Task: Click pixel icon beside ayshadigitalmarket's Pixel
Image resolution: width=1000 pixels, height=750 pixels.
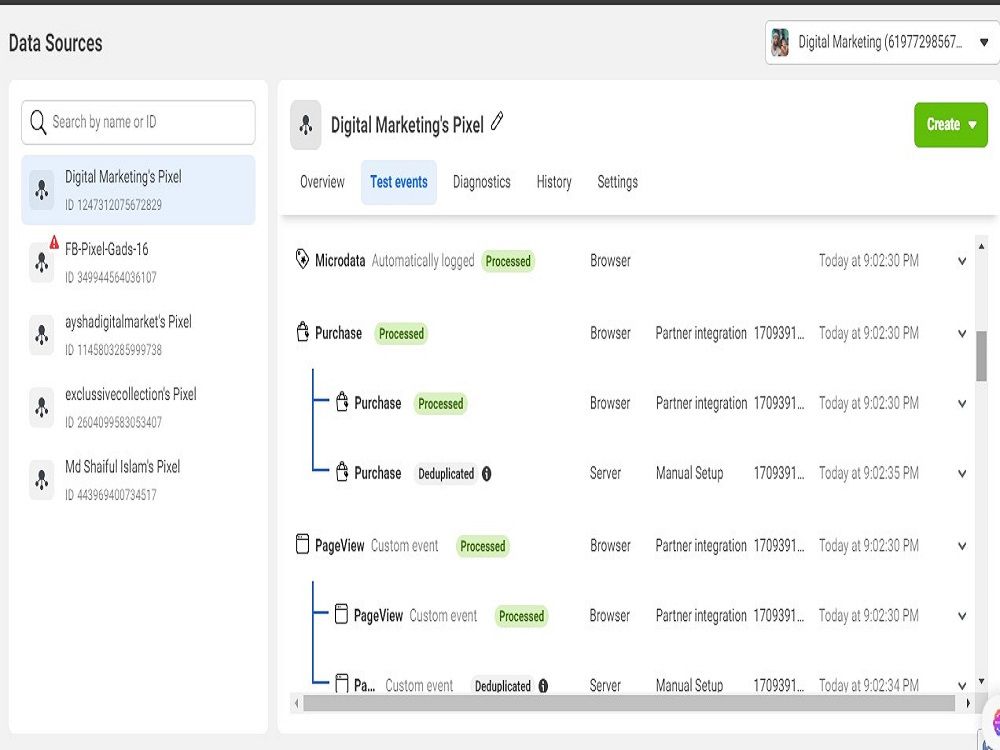Action: (x=41, y=335)
